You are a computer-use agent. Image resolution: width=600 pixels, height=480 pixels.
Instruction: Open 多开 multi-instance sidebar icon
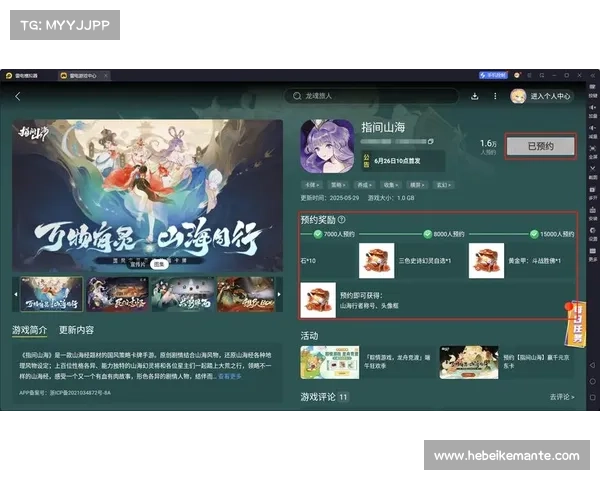point(592,193)
